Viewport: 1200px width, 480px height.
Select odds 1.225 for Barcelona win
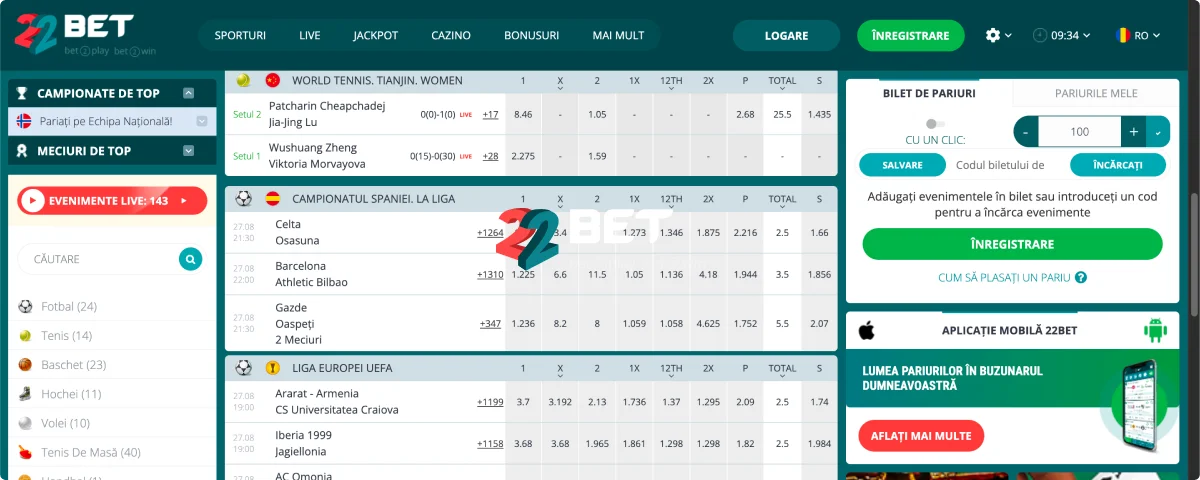click(x=523, y=274)
